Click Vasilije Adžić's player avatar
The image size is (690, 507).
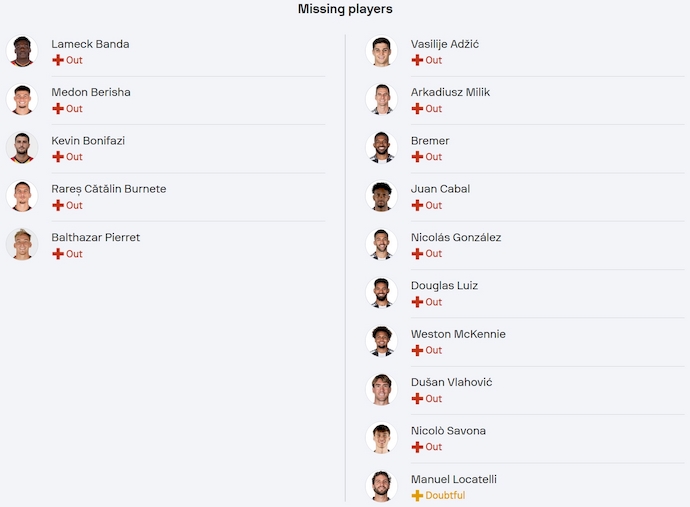(381, 51)
